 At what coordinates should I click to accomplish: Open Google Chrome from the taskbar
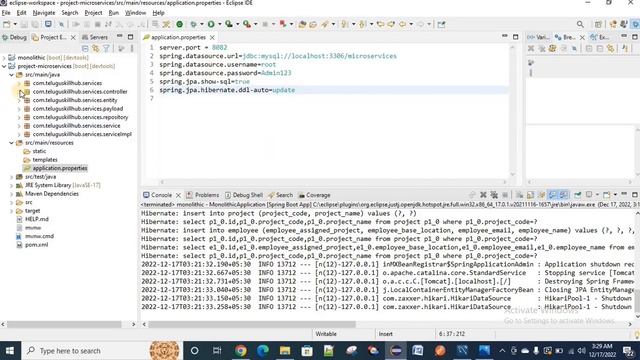(241, 351)
